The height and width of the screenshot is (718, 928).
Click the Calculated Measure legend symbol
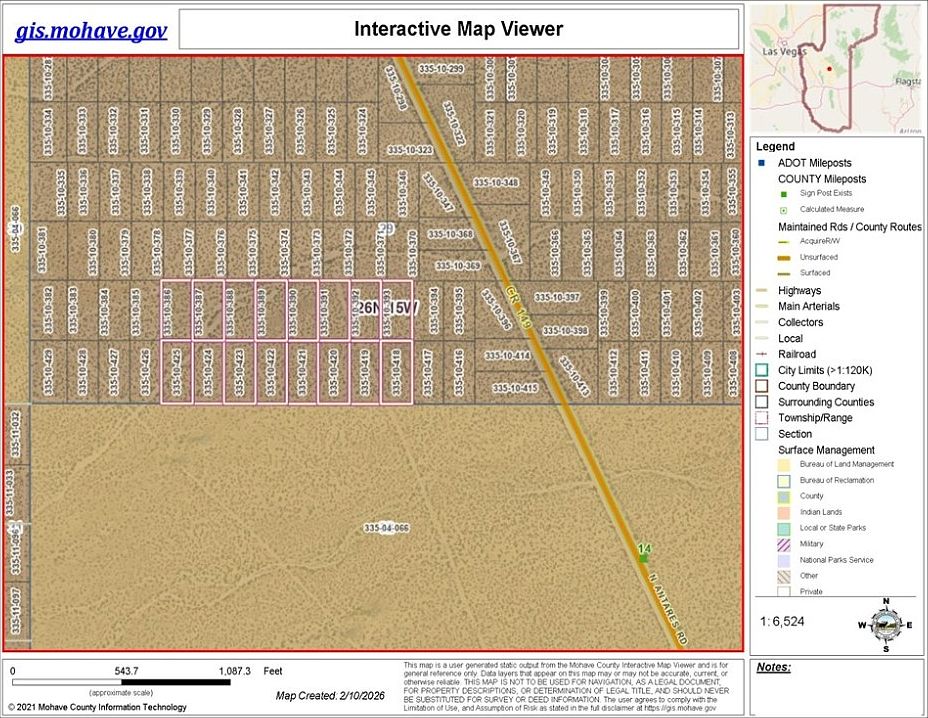click(784, 210)
